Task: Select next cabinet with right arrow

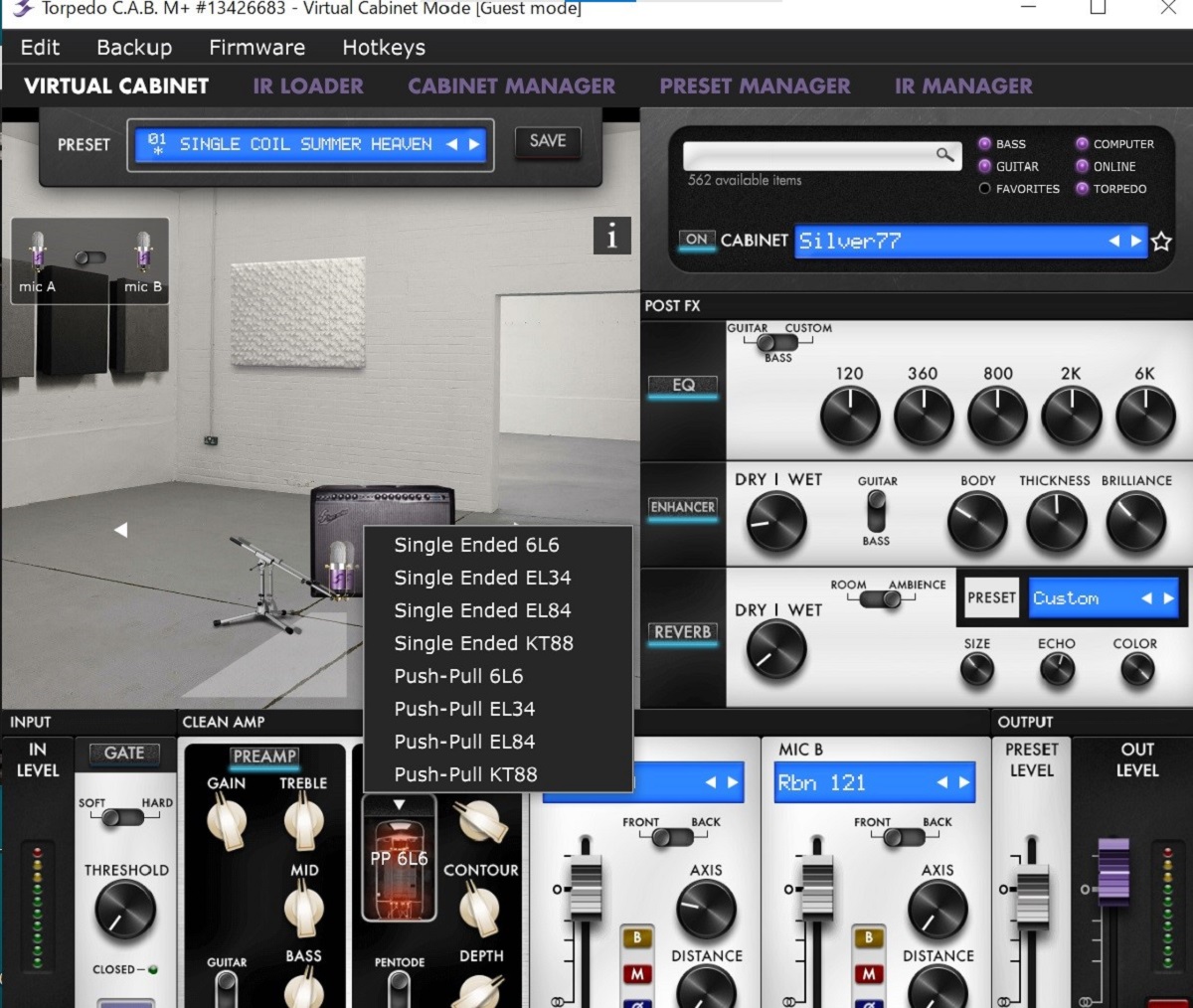Action: 1136,241
